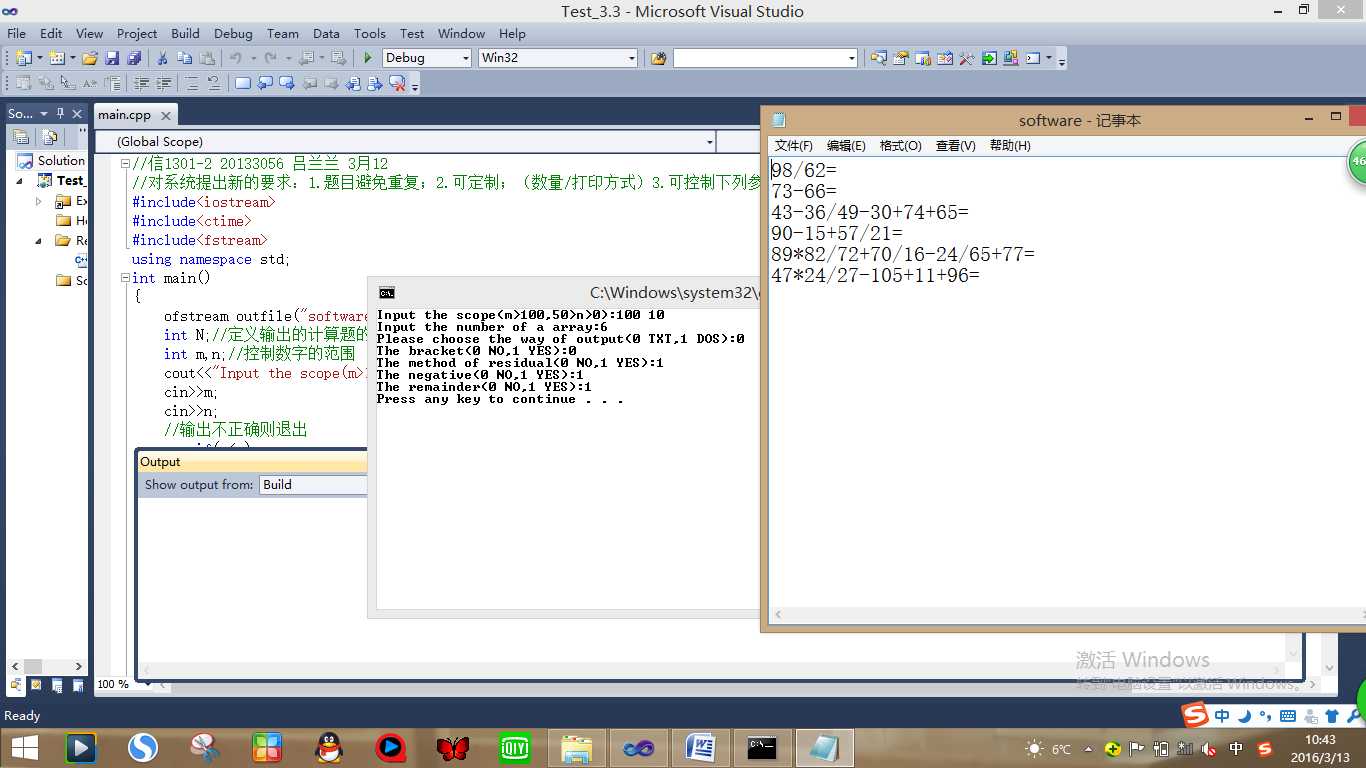Viewport: 1366px width, 768px height.
Task: Start debugging with the green play icon
Action: pyautogui.click(x=368, y=58)
